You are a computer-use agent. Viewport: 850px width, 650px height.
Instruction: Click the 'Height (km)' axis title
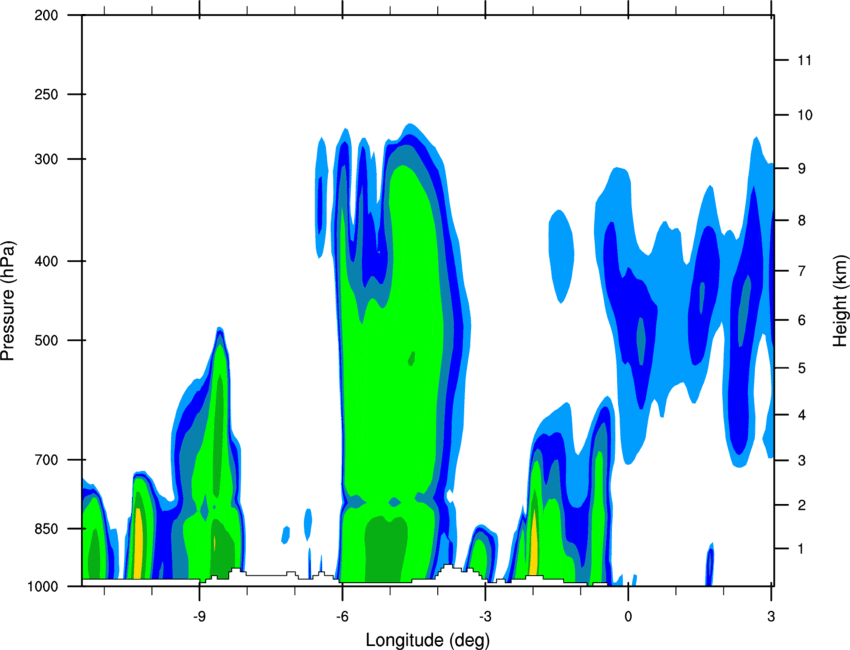pos(840,300)
